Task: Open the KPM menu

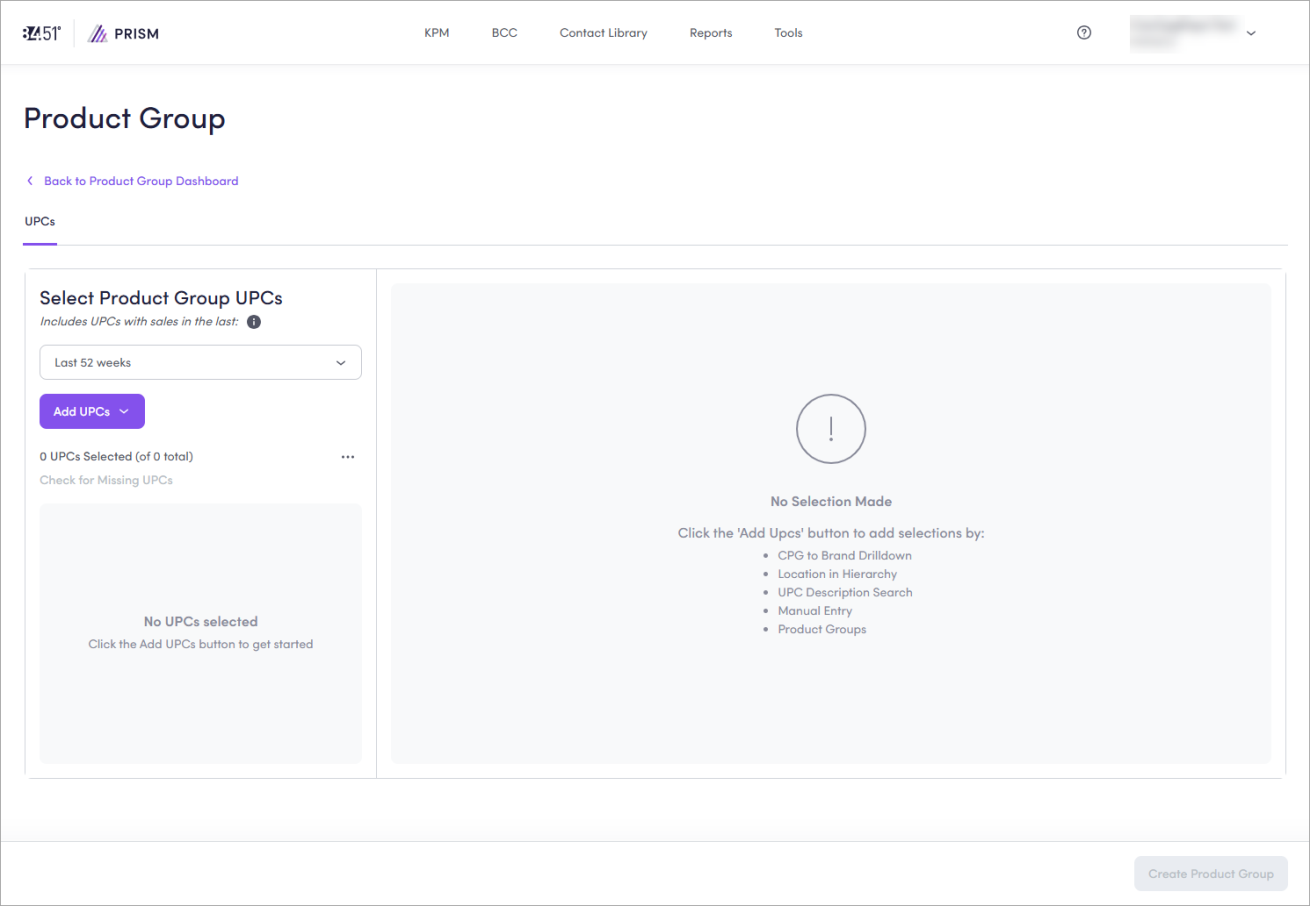Action: pos(437,33)
